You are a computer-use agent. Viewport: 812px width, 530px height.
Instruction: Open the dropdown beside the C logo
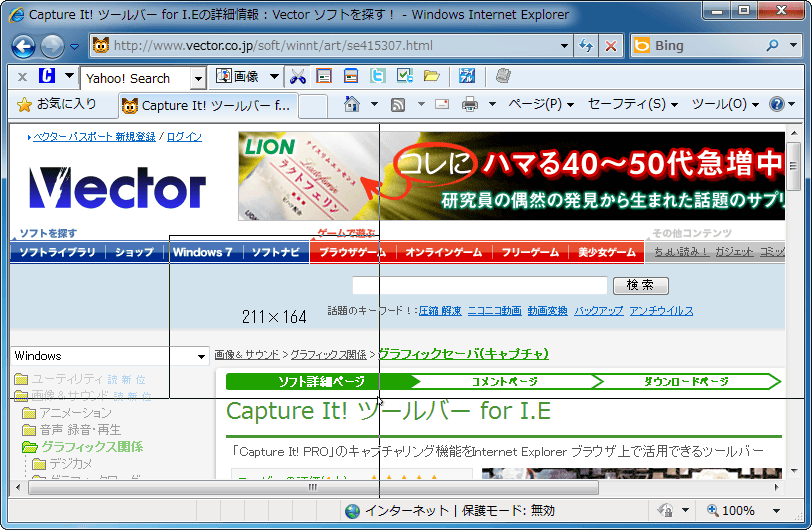click(69, 76)
